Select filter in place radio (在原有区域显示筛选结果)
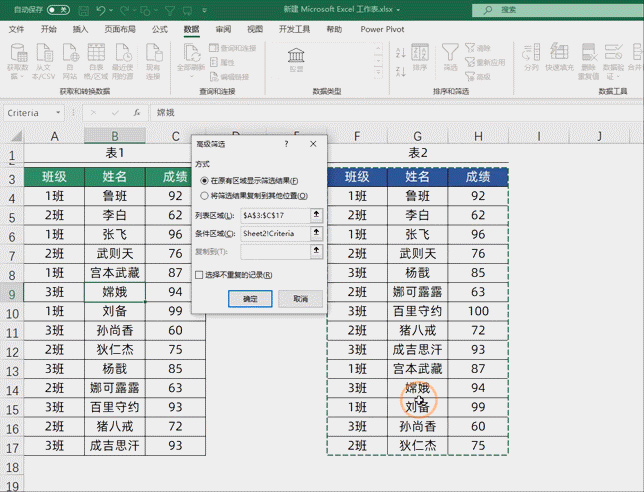Image resolution: width=644 pixels, height=492 pixels. click(x=204, y=181)
